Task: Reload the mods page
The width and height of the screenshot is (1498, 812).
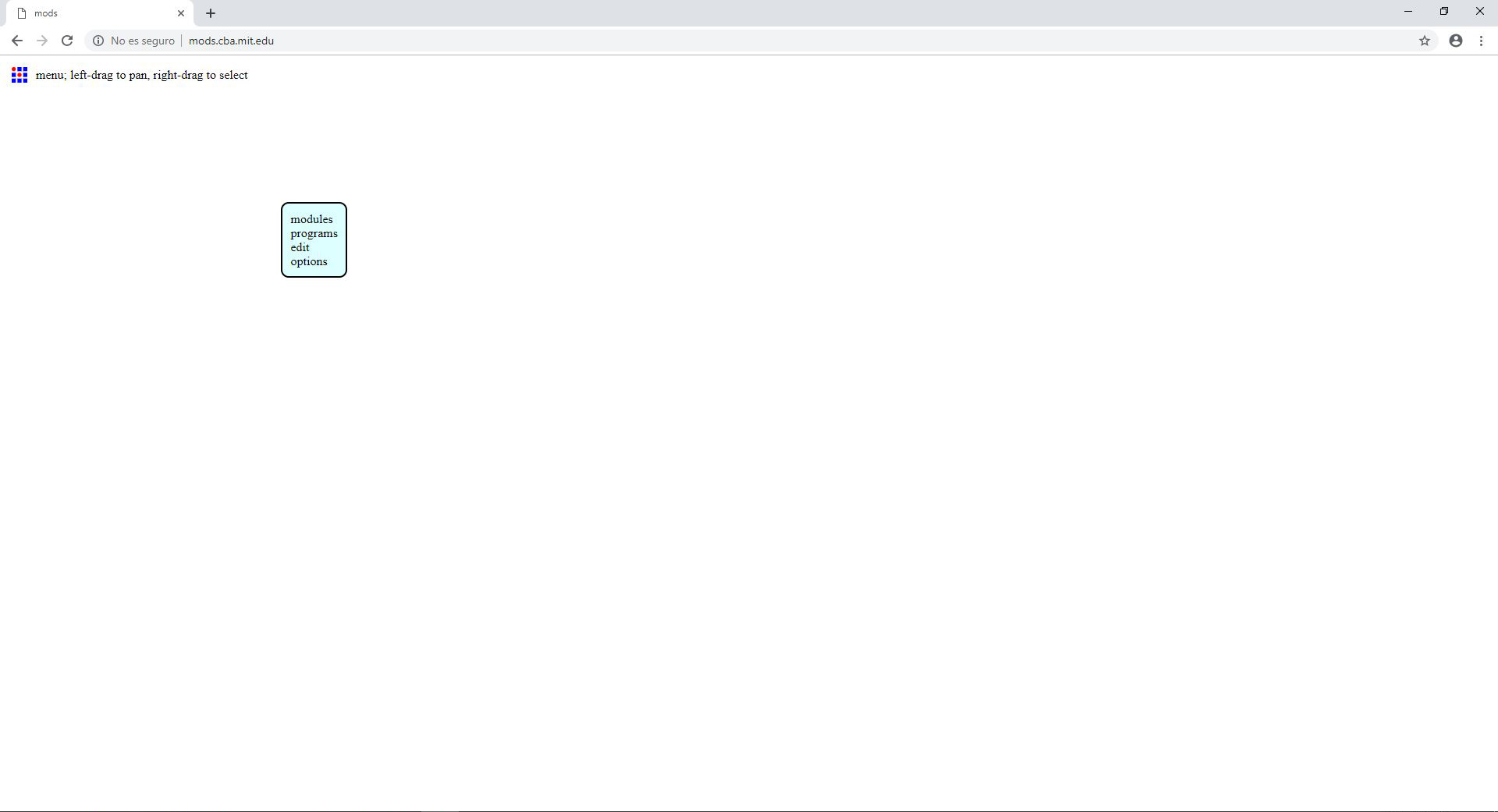Action: tap(67, 41)
